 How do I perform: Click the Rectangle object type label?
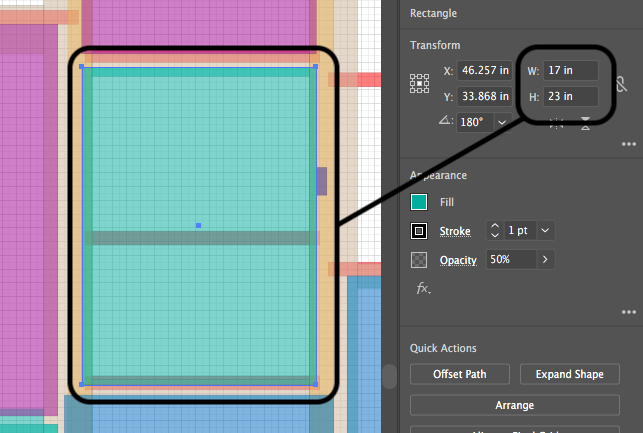pos(433,13)
